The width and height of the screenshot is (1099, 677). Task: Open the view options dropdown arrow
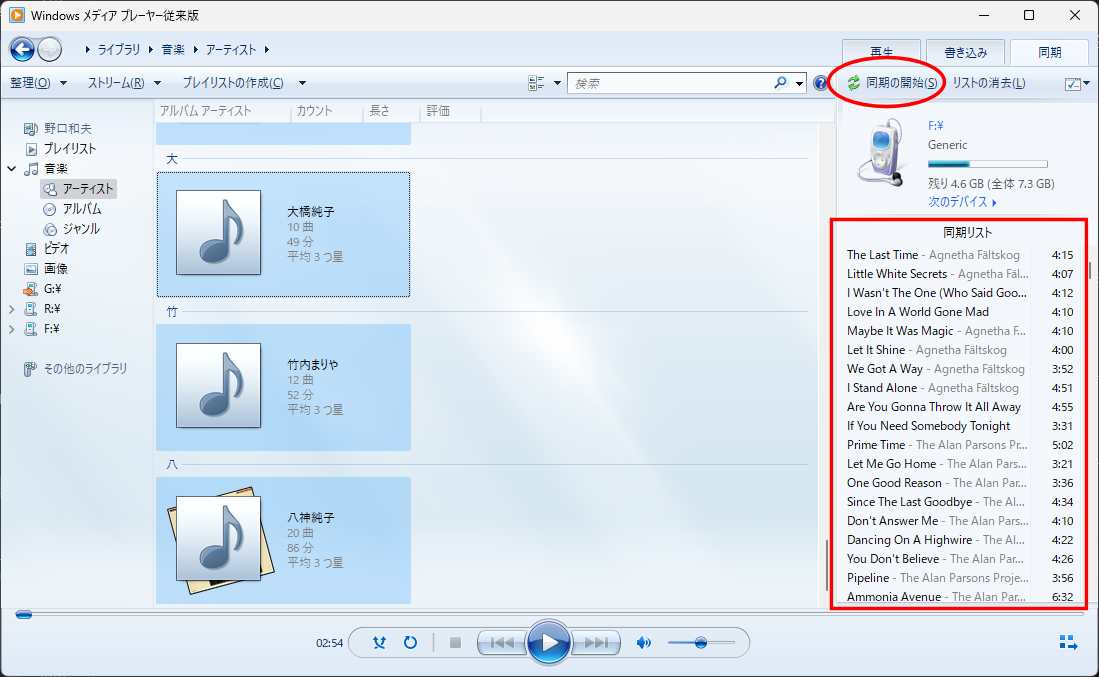coord(557,83)
